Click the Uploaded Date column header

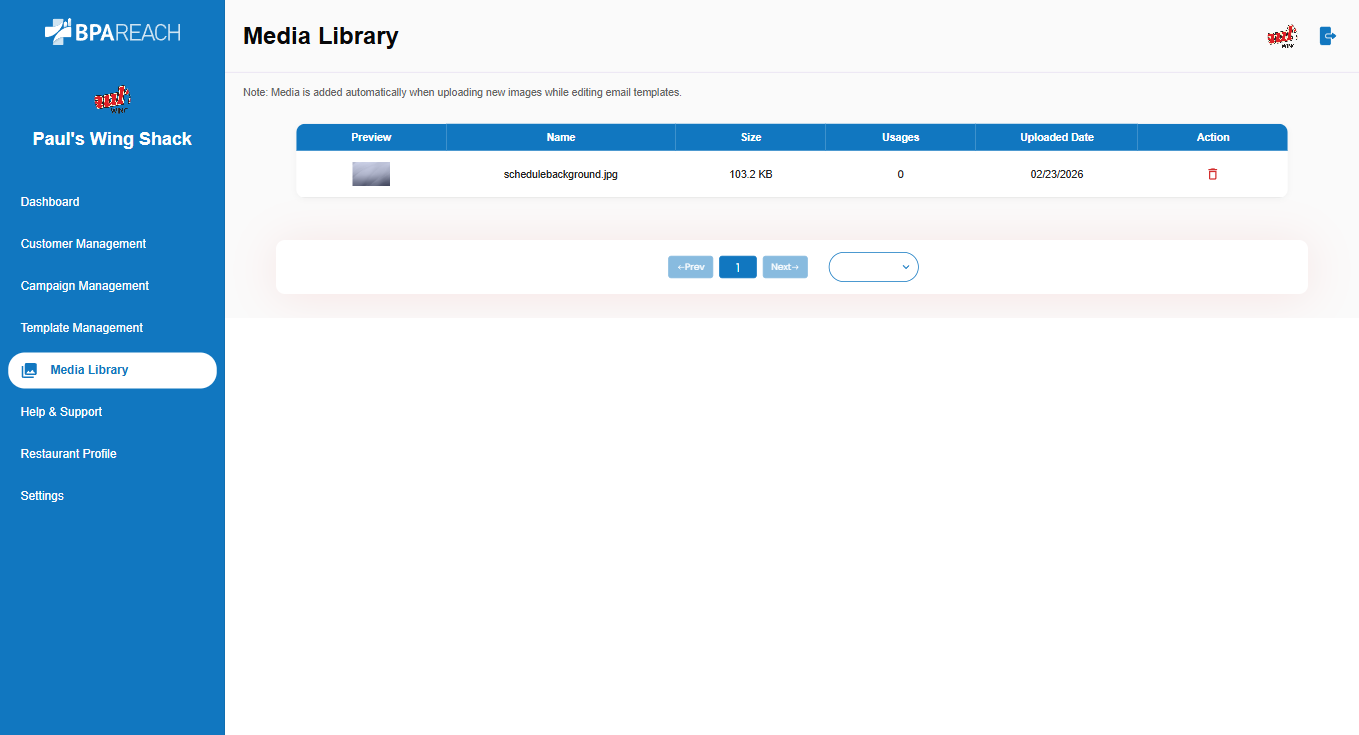pos(1056,137)
